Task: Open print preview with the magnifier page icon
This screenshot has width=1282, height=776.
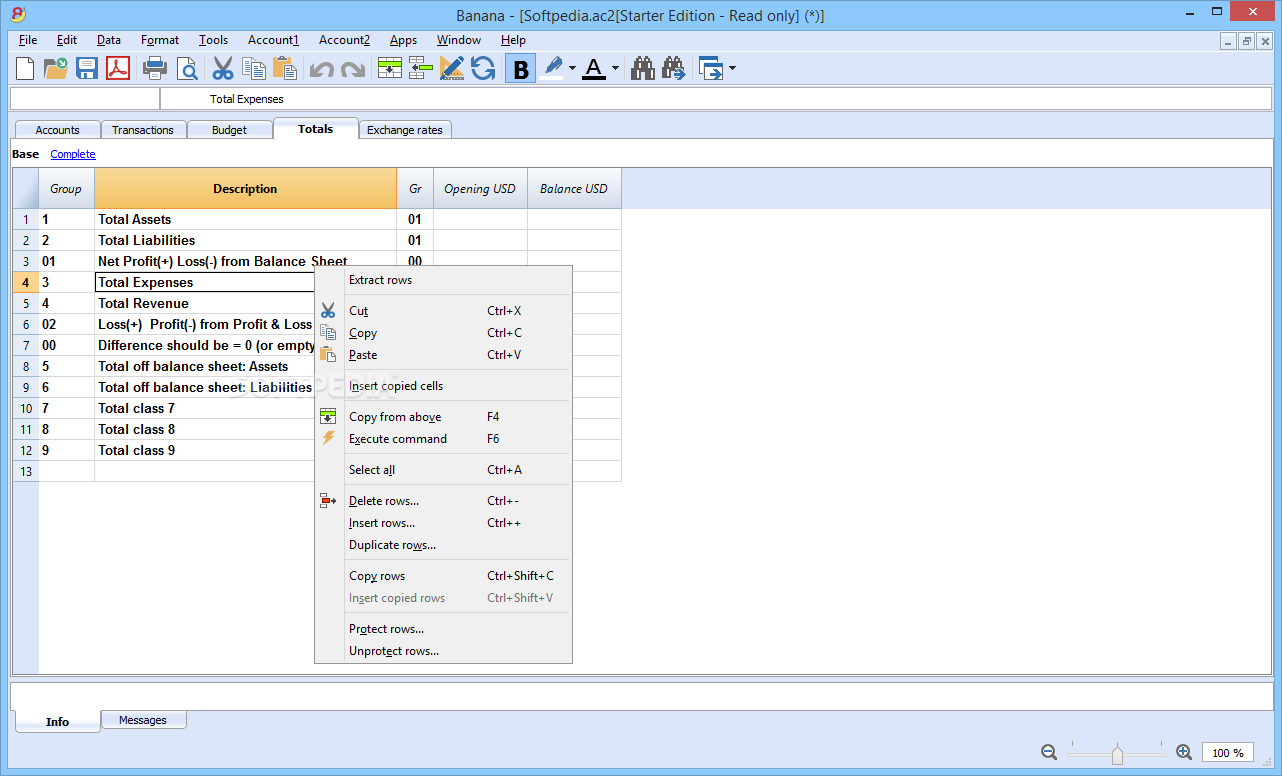Action: (187, 68)
